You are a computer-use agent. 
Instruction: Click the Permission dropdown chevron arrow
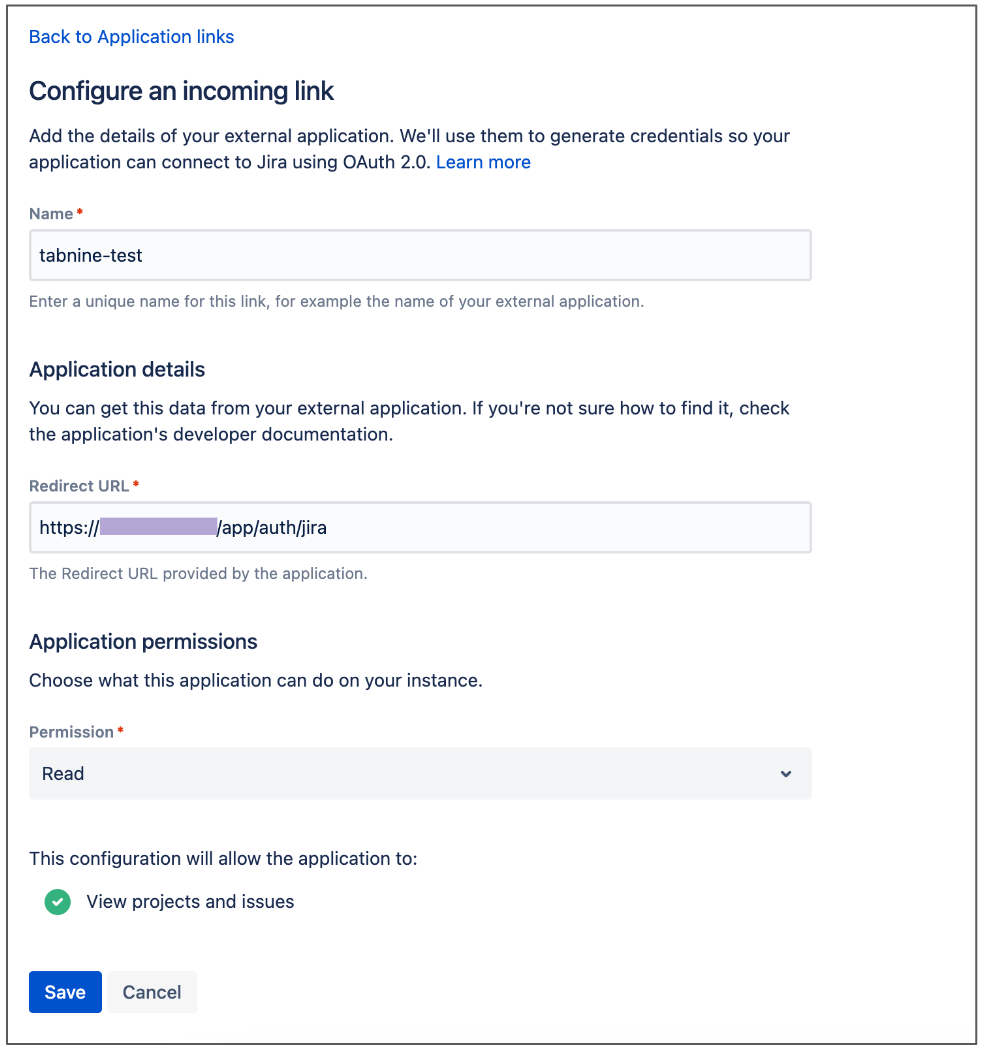(786, 774)
